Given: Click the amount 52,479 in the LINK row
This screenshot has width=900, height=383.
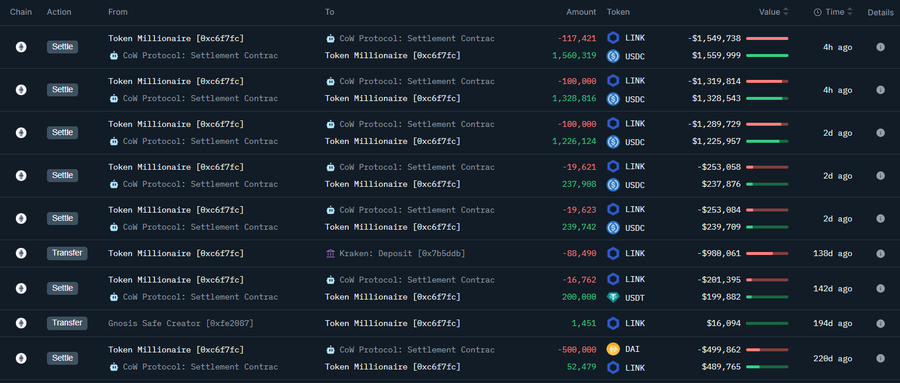Looking at the screenshot, I should [581, 367].
